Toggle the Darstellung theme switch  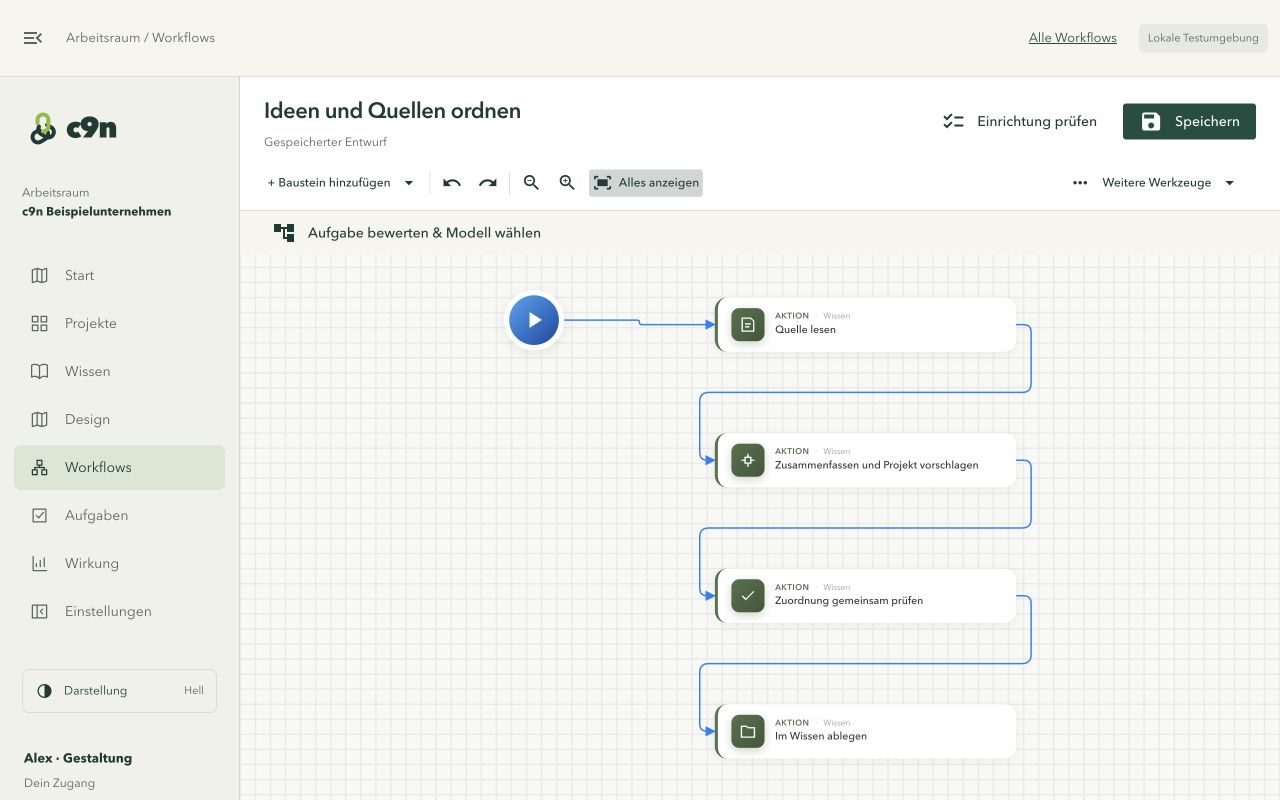[119, 691]
